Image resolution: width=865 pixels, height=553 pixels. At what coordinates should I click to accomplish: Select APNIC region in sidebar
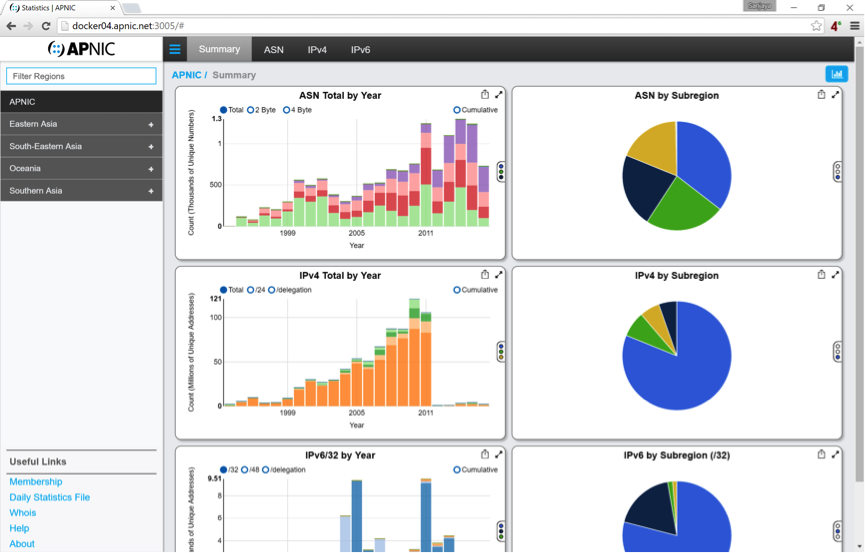click(x=82, y=102)
